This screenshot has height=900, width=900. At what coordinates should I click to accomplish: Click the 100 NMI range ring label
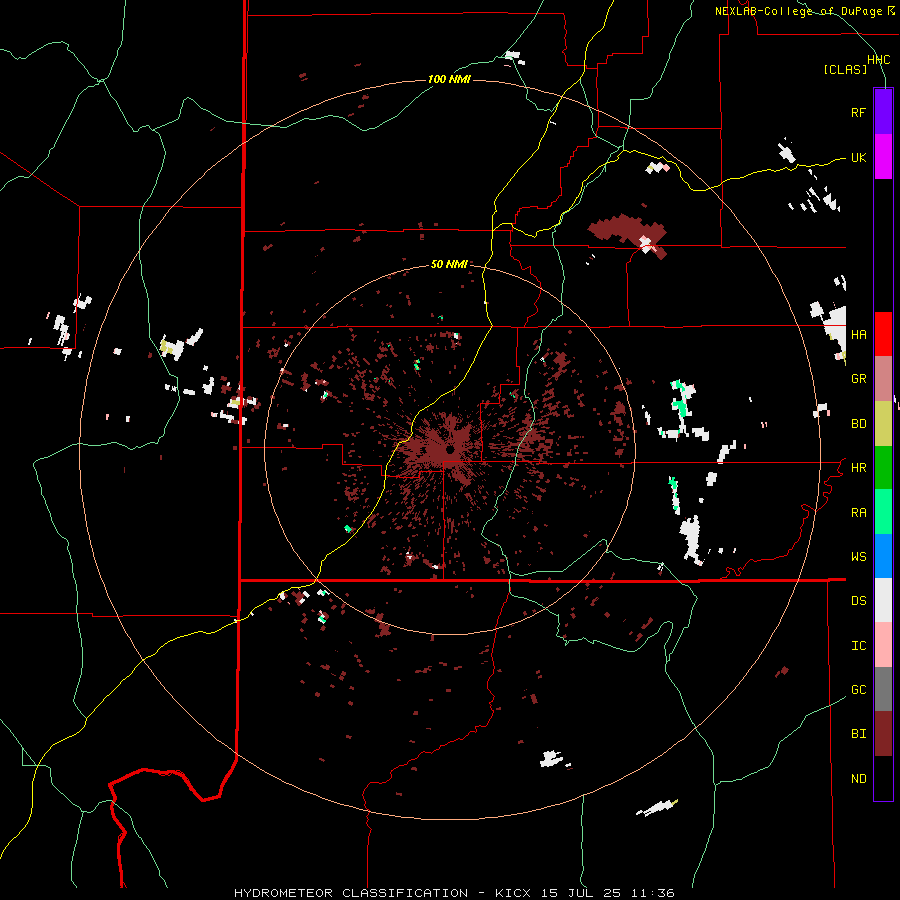click(x=449, y=79)
